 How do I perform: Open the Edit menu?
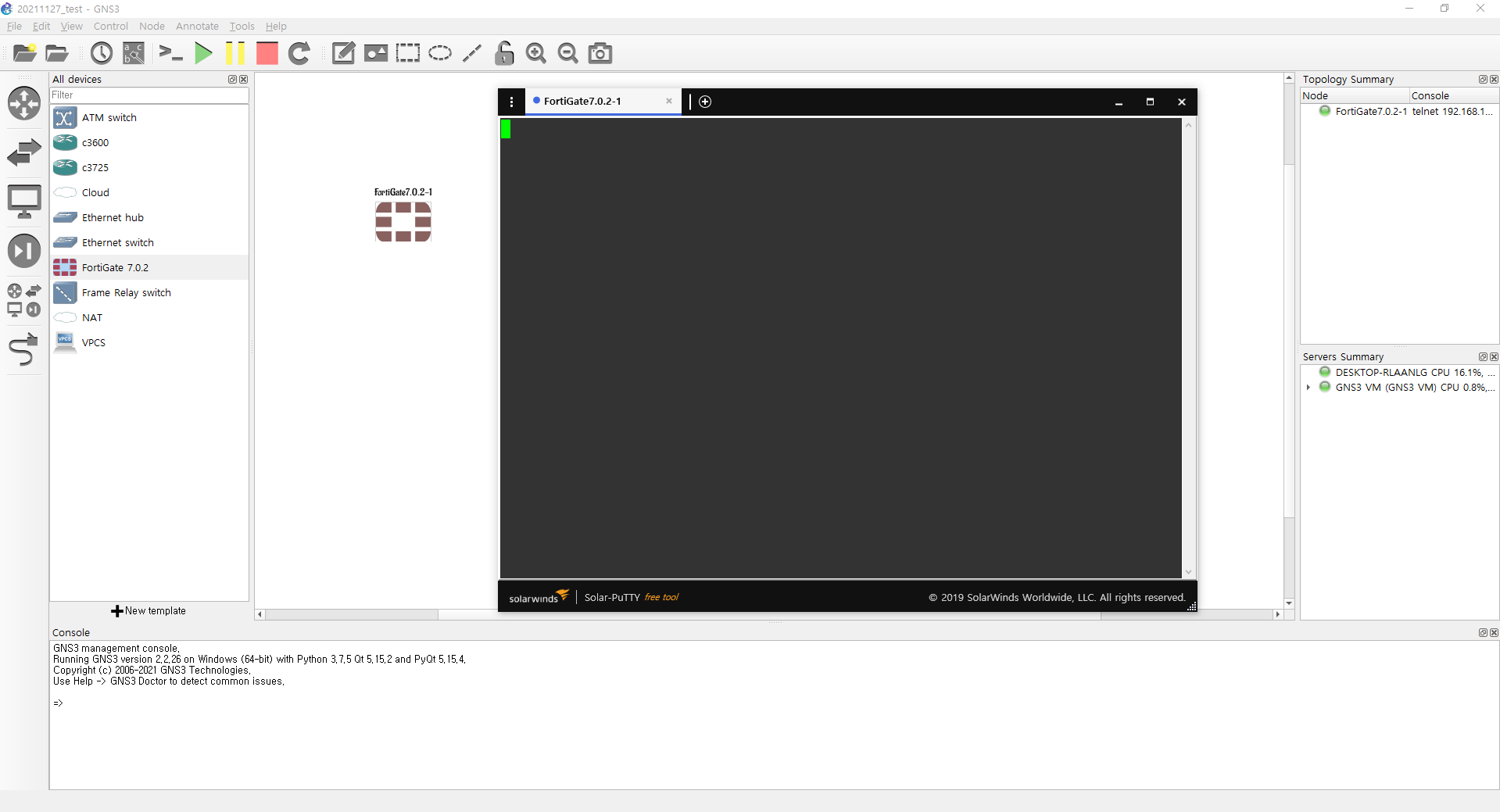(41, 26)
